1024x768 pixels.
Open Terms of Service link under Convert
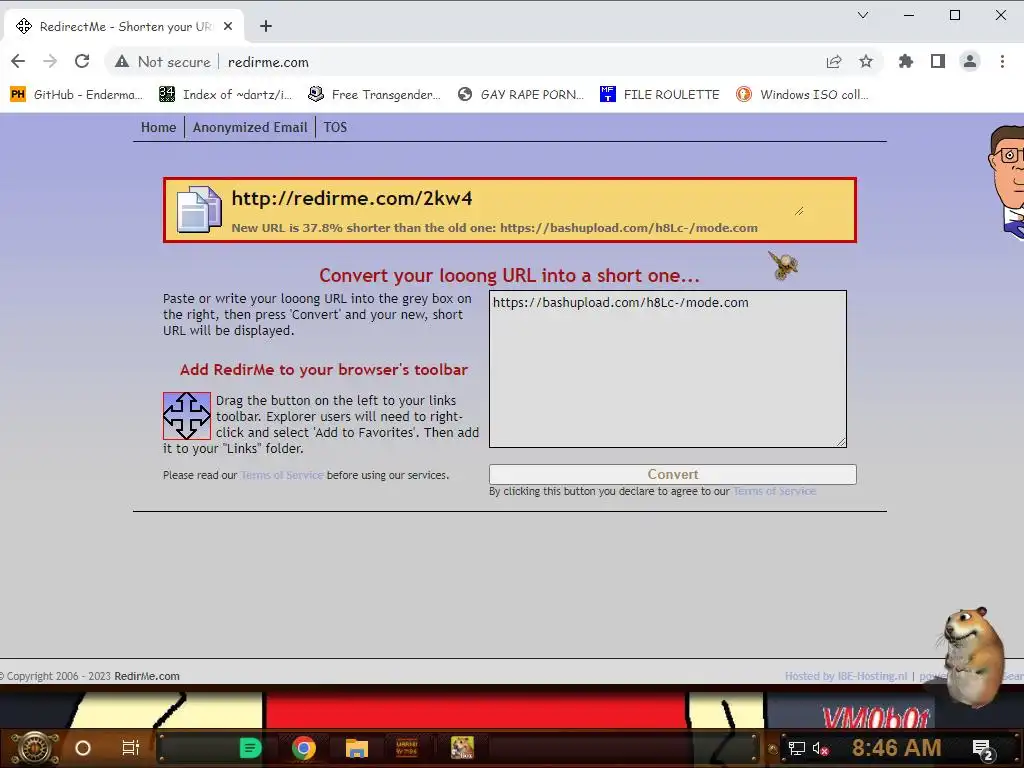click(775, 491)
